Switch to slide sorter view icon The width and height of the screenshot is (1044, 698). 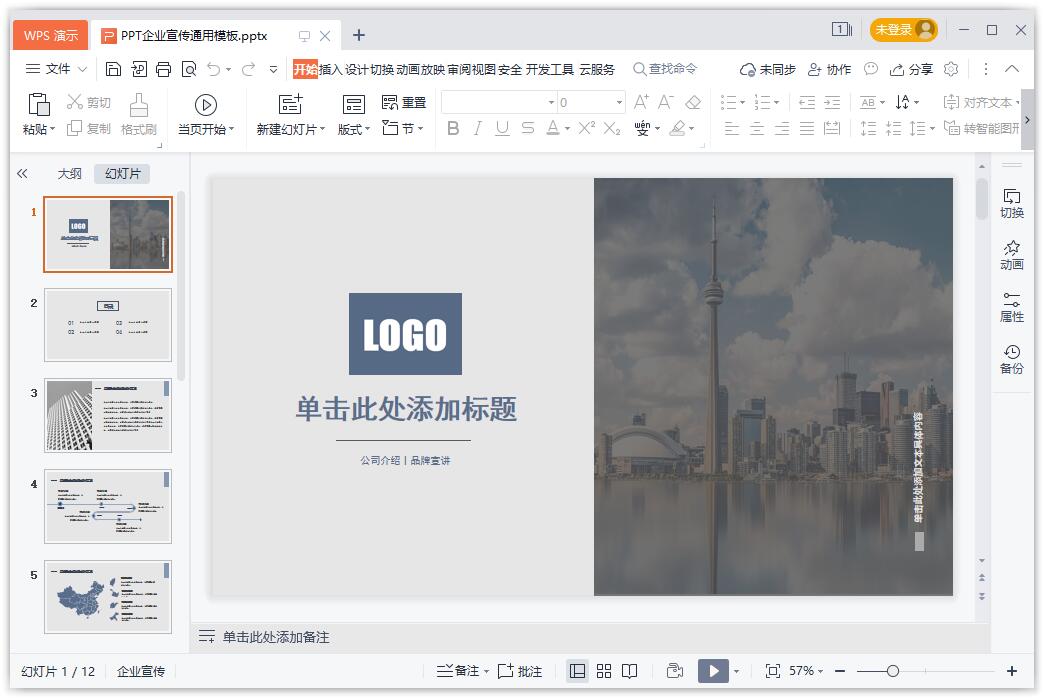pos(604,671)
